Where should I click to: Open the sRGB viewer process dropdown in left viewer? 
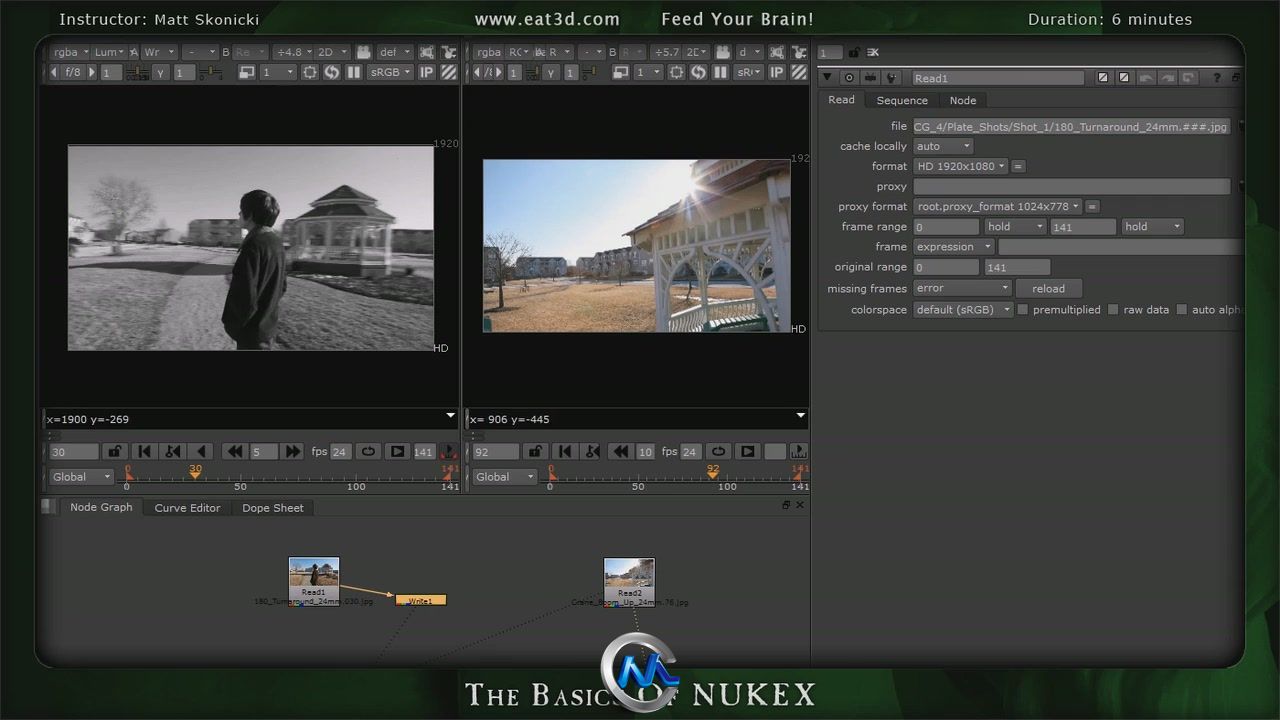(x=390, y=72)
